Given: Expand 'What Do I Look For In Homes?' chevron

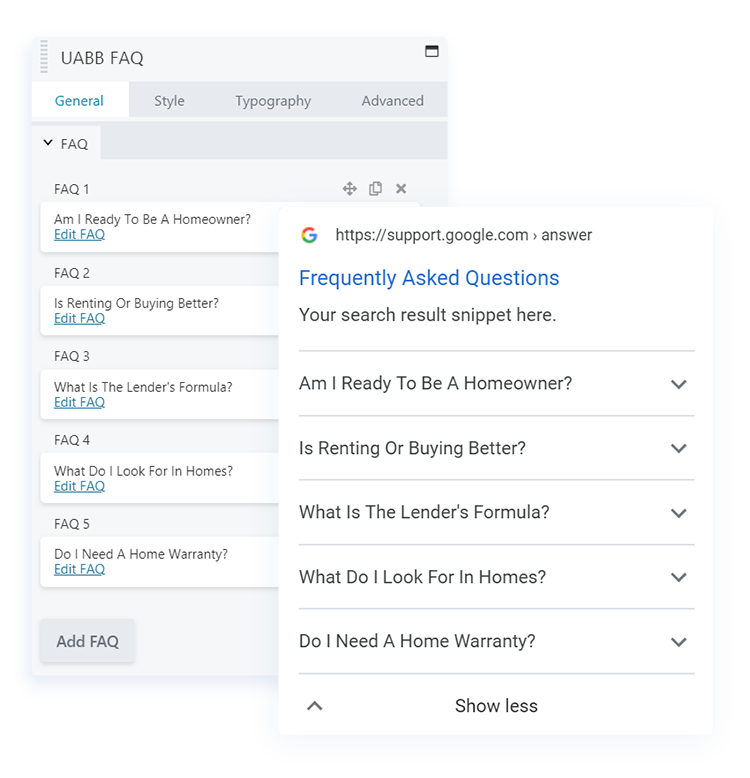Looking at the screenshot, I should point(679,577).
